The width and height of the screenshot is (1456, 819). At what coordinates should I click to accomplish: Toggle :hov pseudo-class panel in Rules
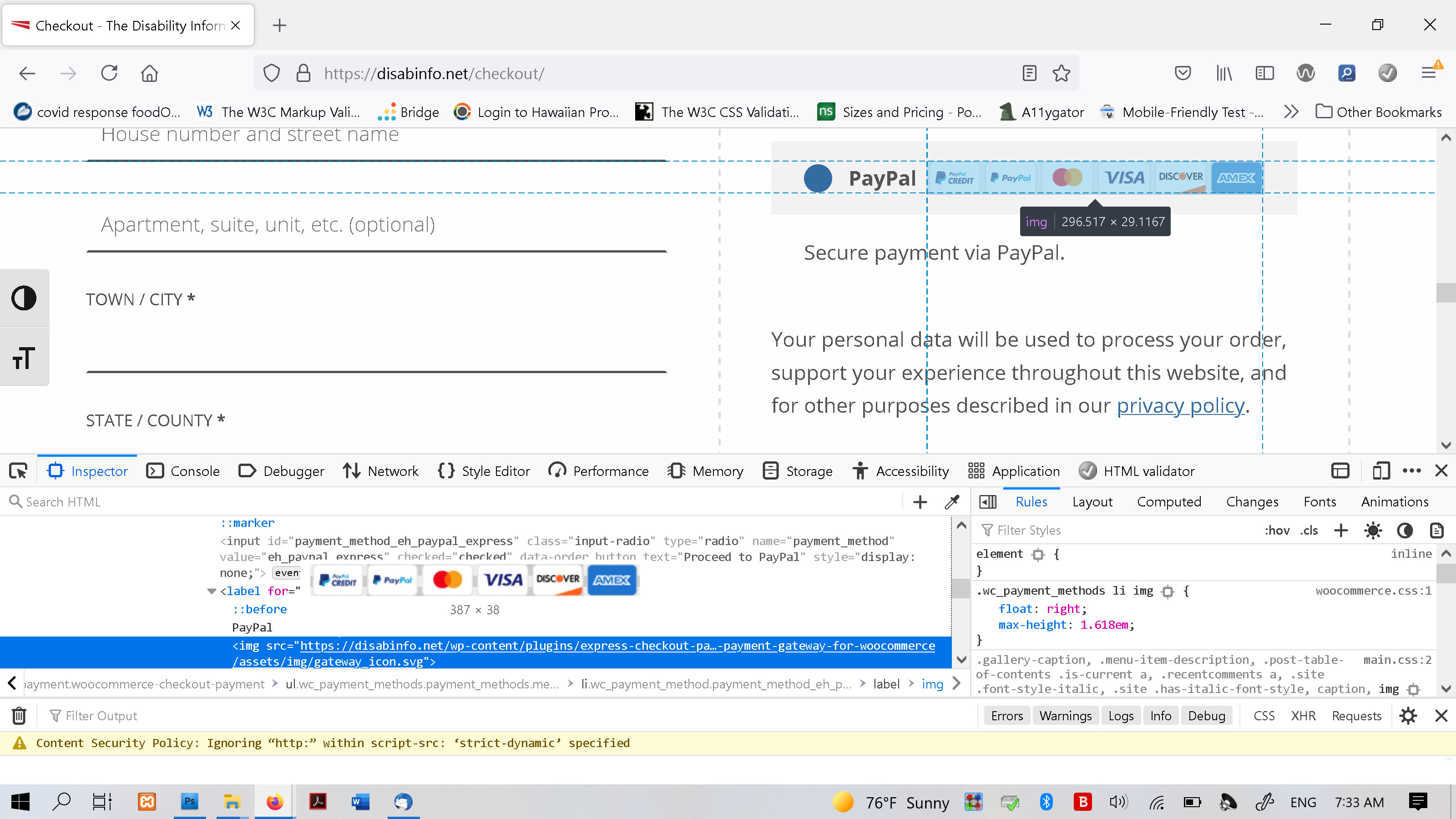1278,530
